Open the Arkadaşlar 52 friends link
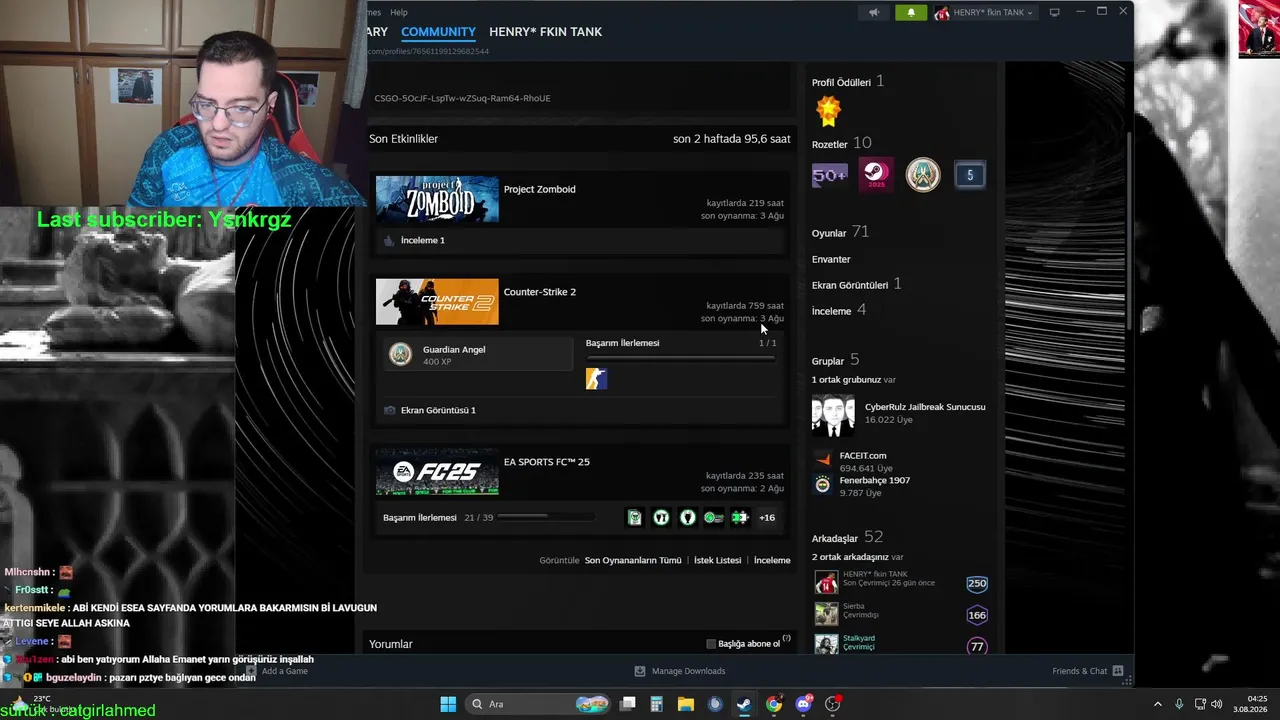 tap(847, 537)
